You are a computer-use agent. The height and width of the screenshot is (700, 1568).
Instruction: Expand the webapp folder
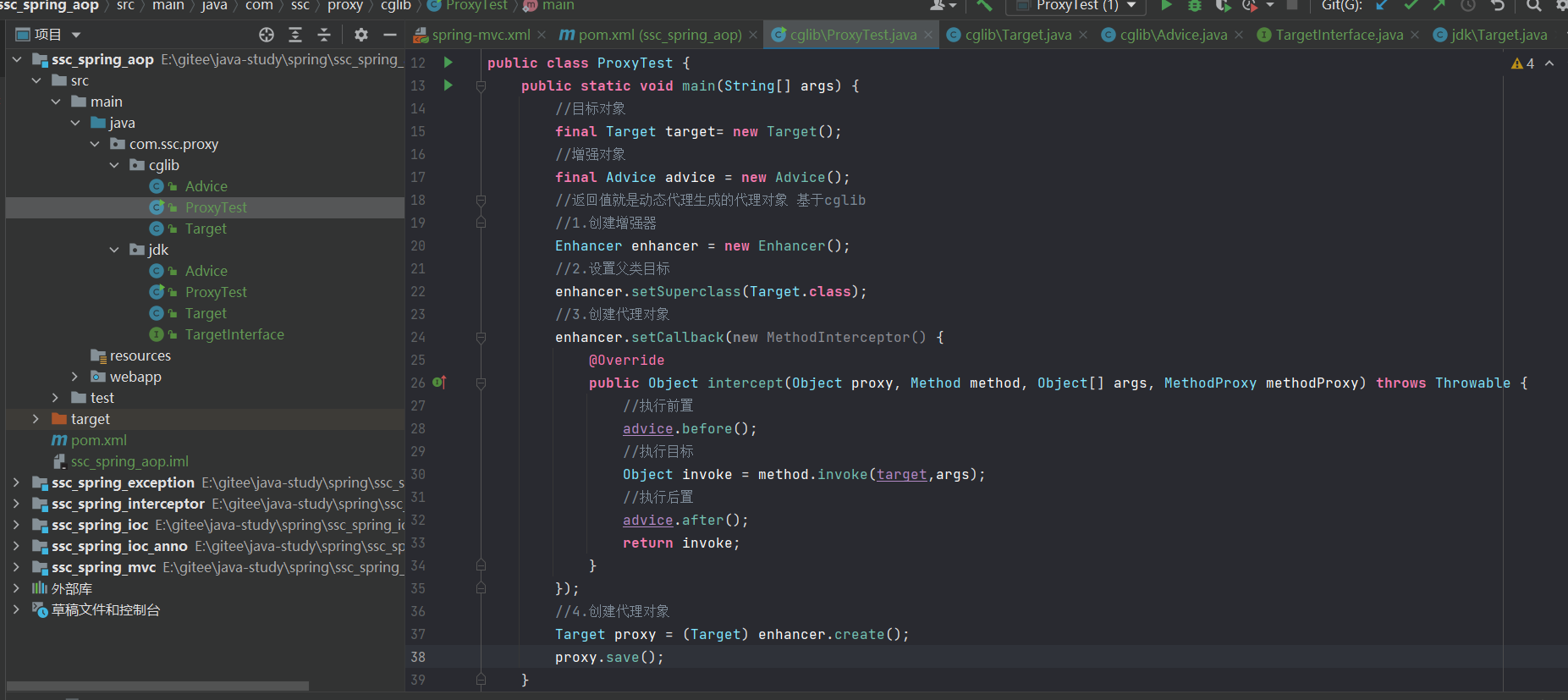click(x=74, y=377)
